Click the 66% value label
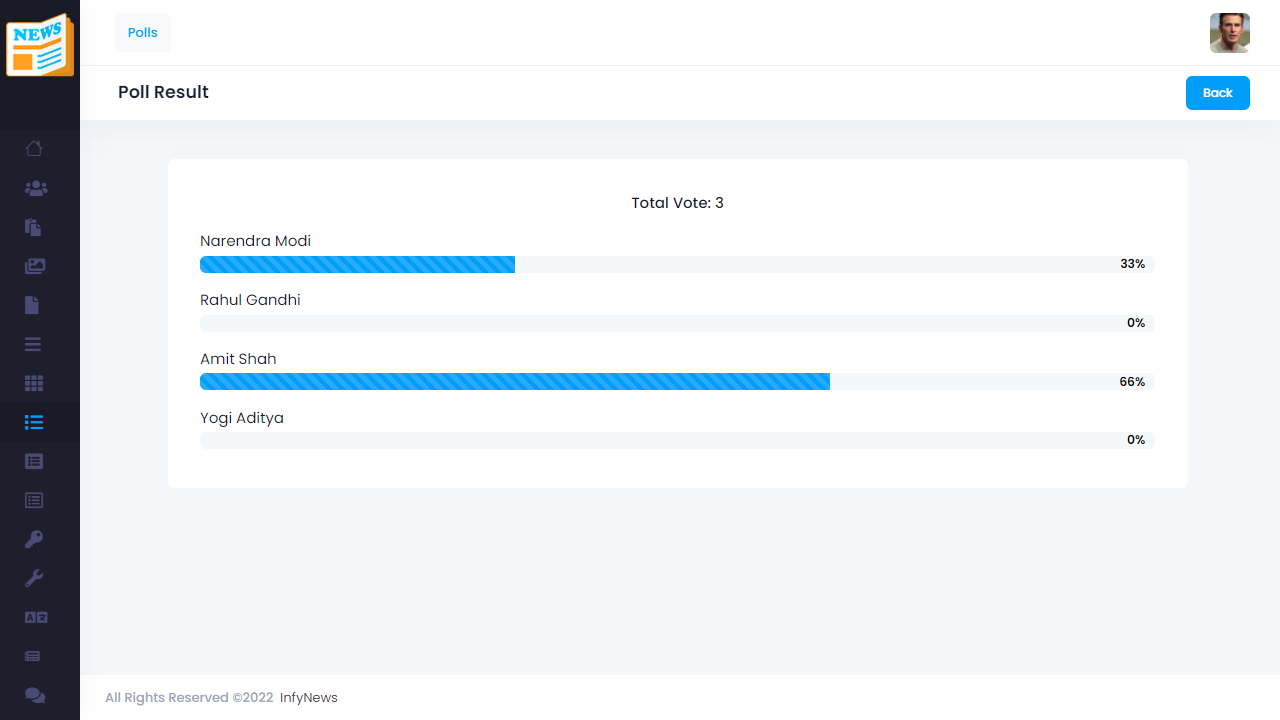 [x=1132, y=382]
